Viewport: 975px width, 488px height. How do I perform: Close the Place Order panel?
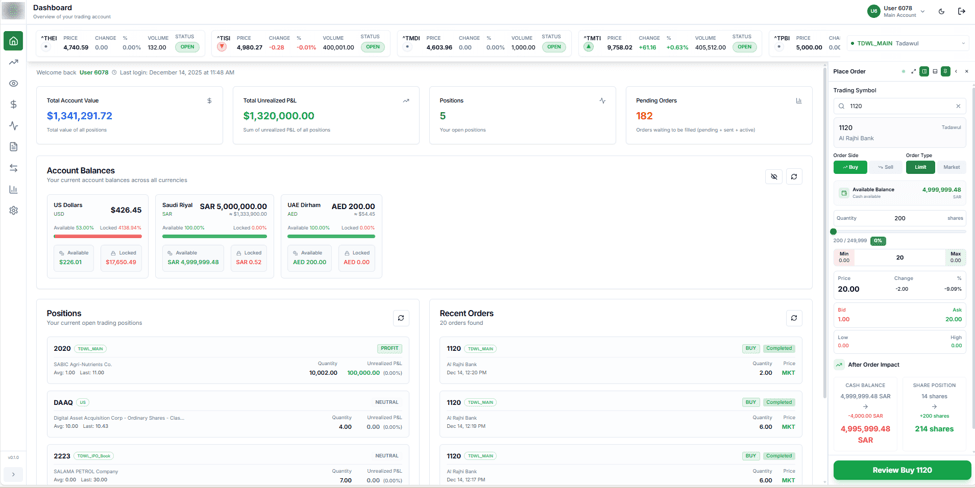click(x=966, y=71)
